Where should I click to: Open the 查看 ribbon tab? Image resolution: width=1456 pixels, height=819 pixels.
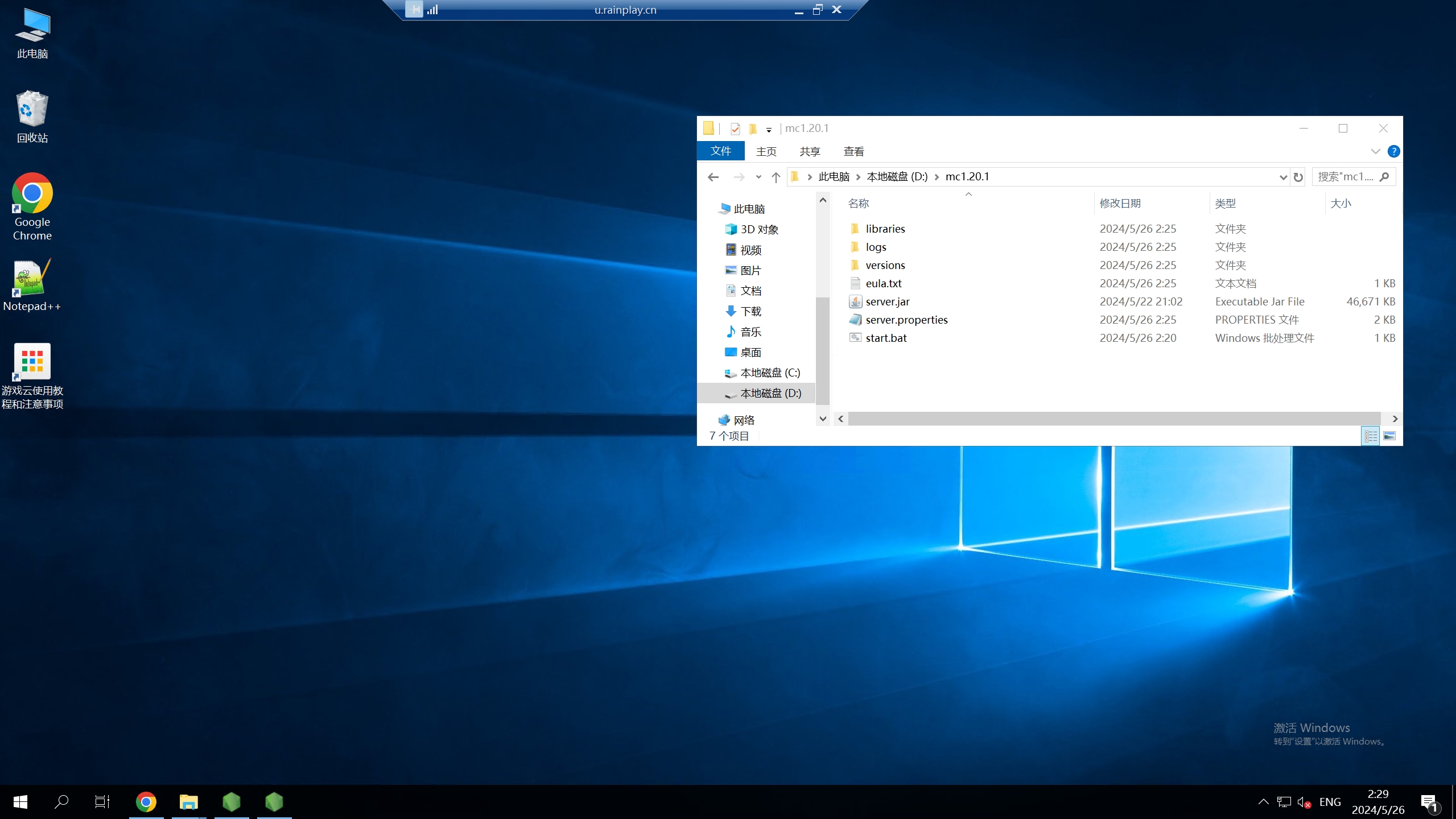[853, 151]
